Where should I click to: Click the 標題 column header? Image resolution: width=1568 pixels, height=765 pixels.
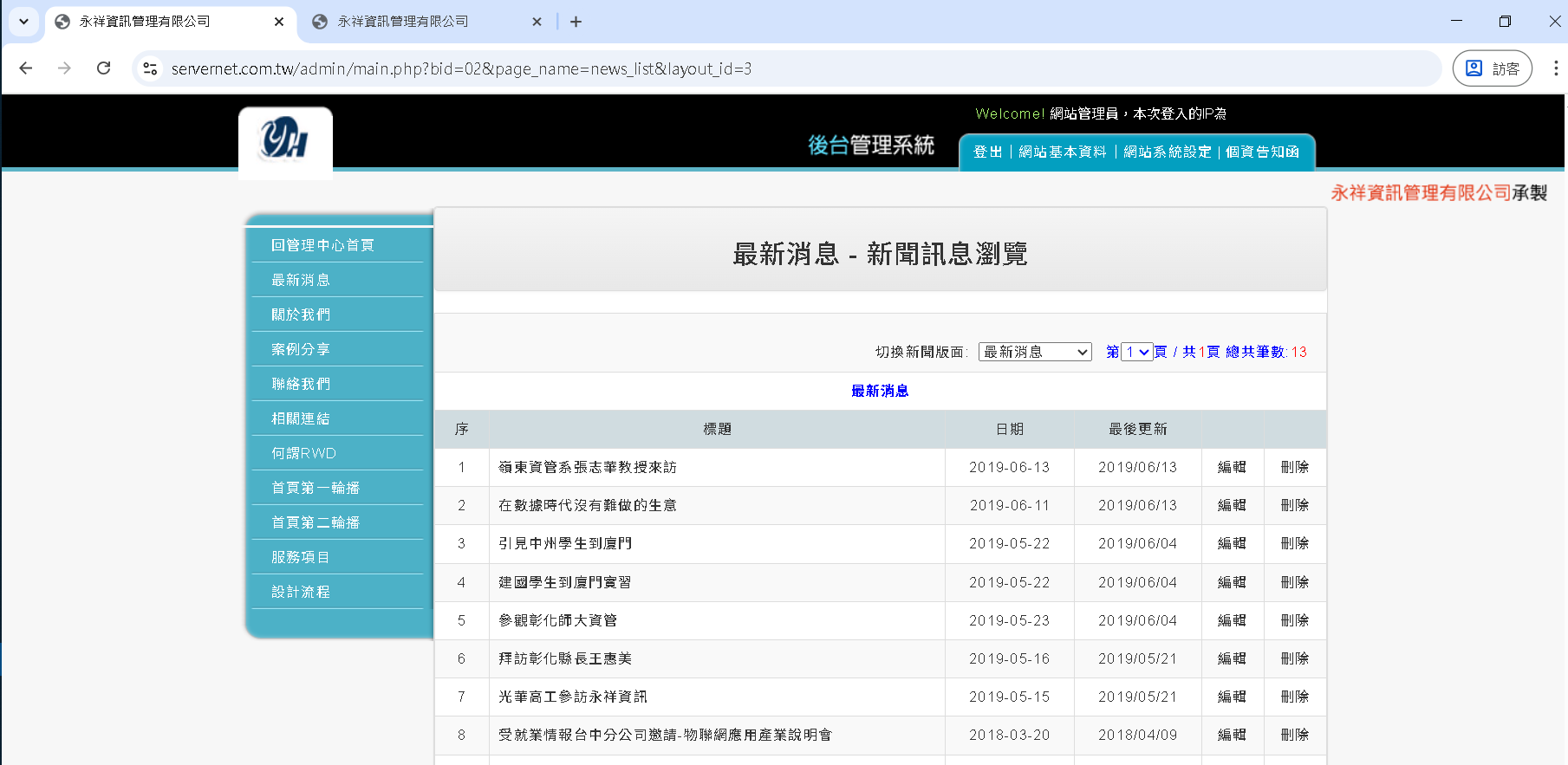coord(717,429)
